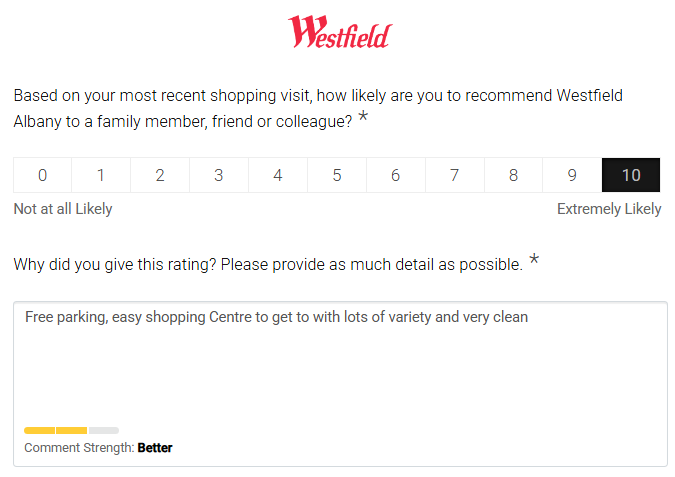Click the 'Not at all Likely' label

[x=63, y=209]
